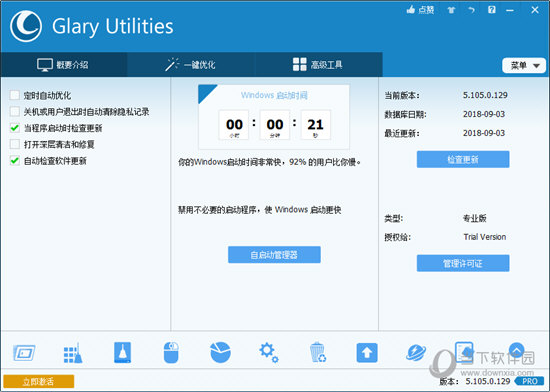Image resolution: width=550 pixels, height=392 pixels.
Task: Open the disk space pie chart icon
Action: coord(220,352)
